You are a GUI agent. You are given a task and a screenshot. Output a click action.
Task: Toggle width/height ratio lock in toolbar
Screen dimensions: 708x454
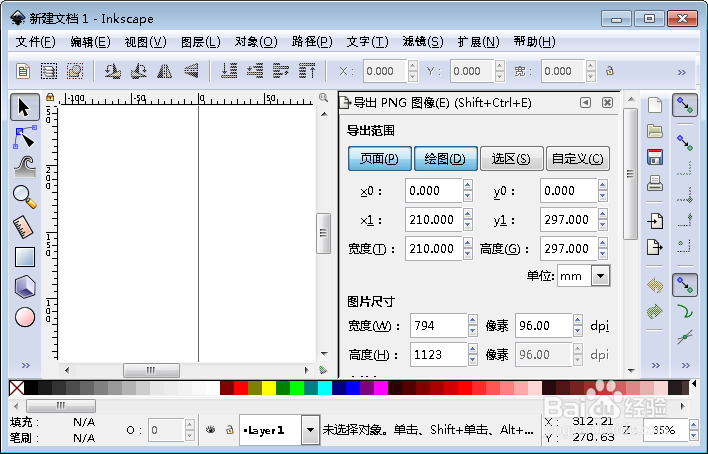coord(610,71)
